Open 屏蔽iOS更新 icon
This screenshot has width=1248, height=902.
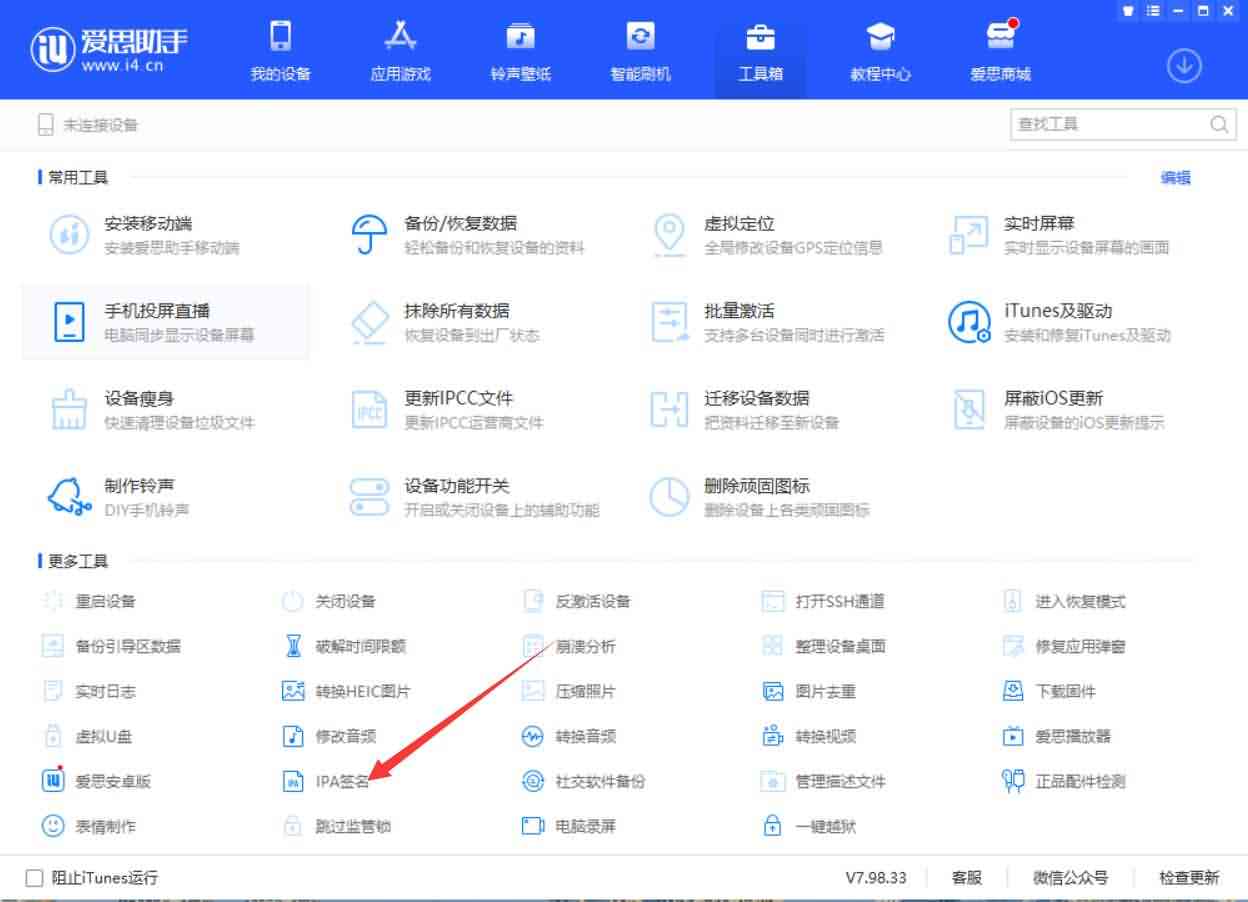click(x=968, y=410)
